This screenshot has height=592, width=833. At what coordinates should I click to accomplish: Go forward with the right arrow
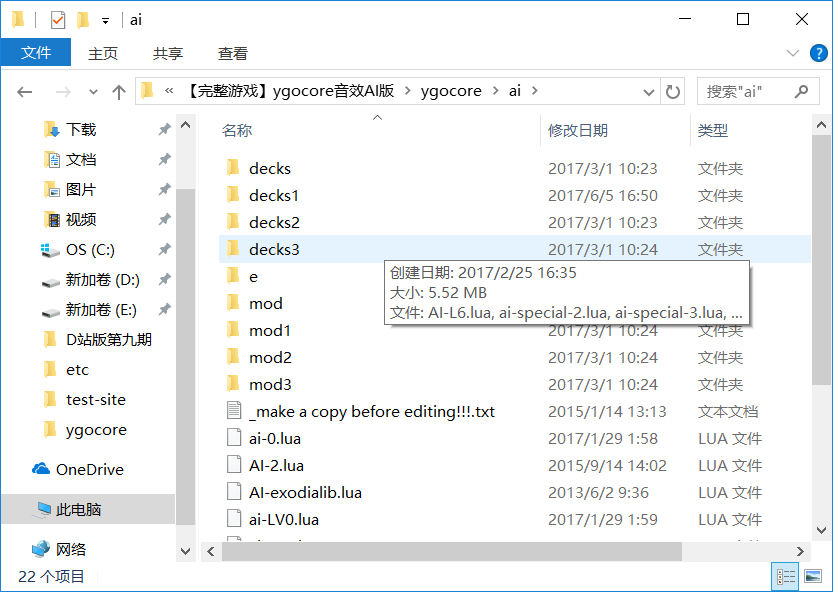click(63, 92)
